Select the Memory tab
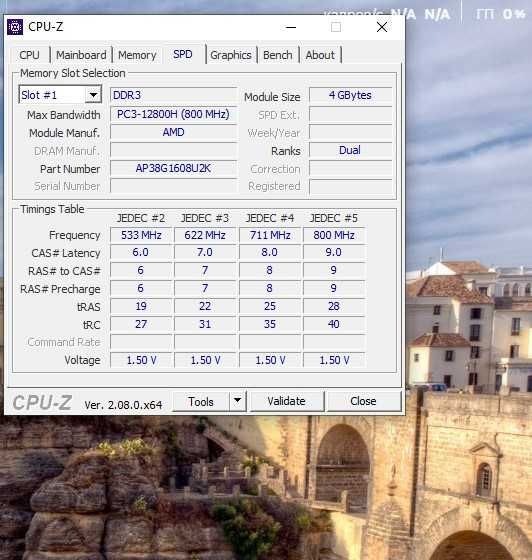This screenshot has width=532, height=560. (137, 55)
